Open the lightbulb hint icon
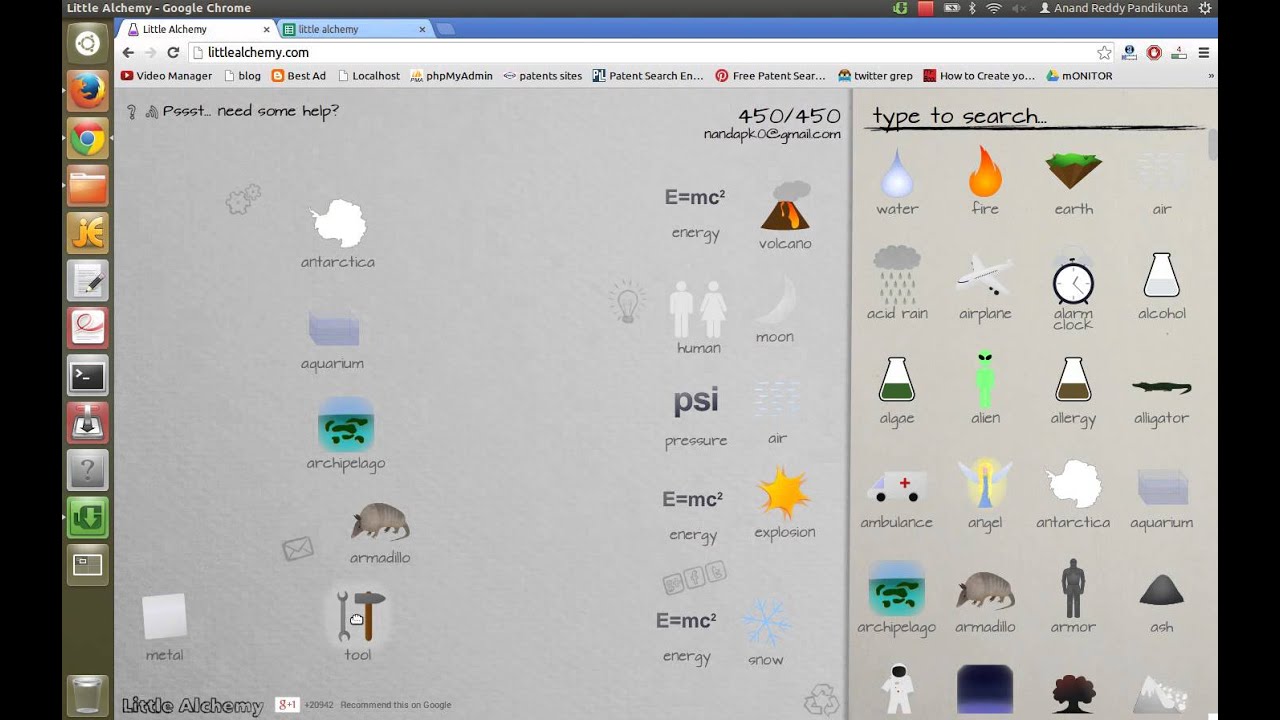 [627, 301]
